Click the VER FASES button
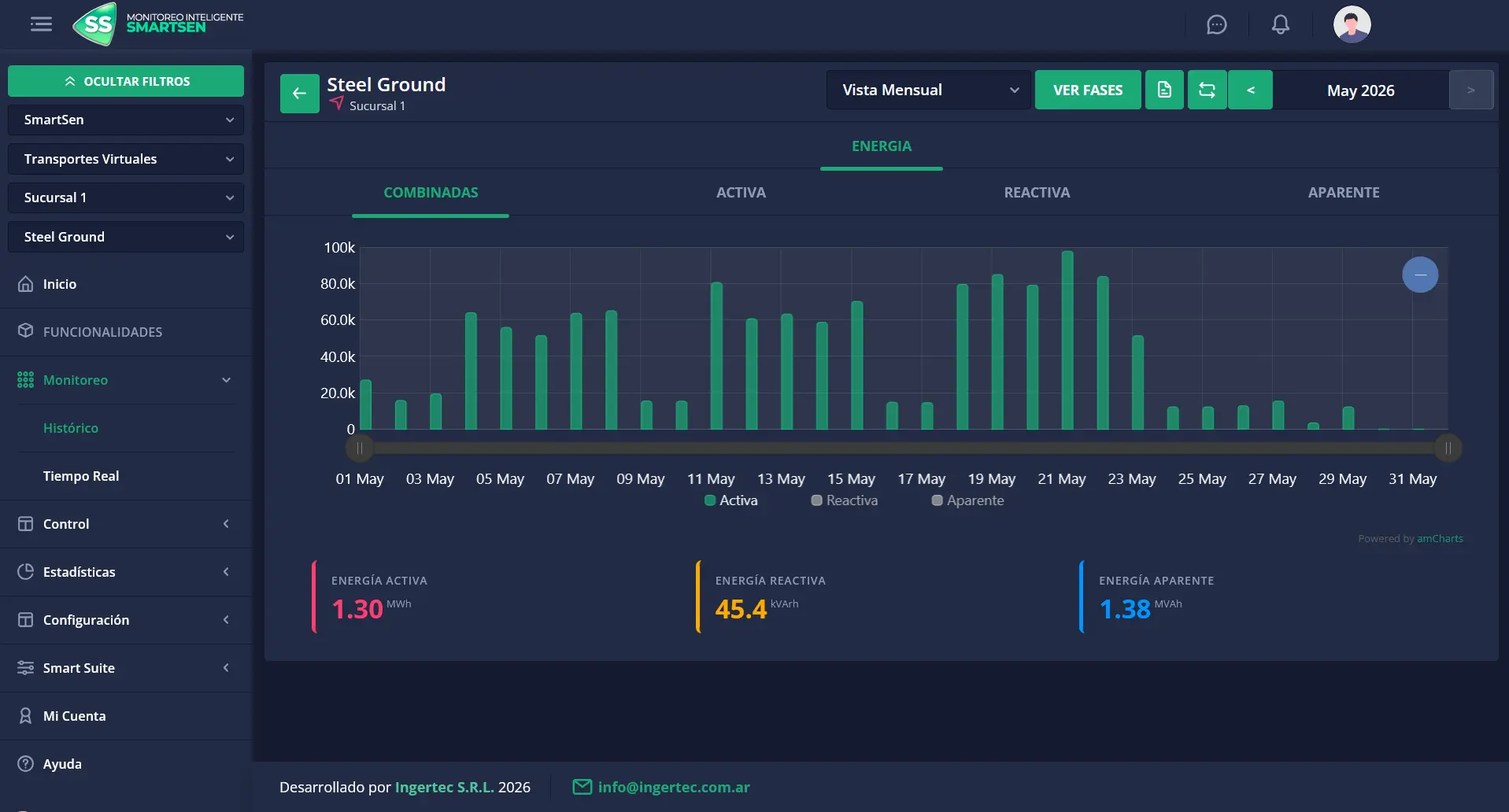 click(x=1088, y=90)
